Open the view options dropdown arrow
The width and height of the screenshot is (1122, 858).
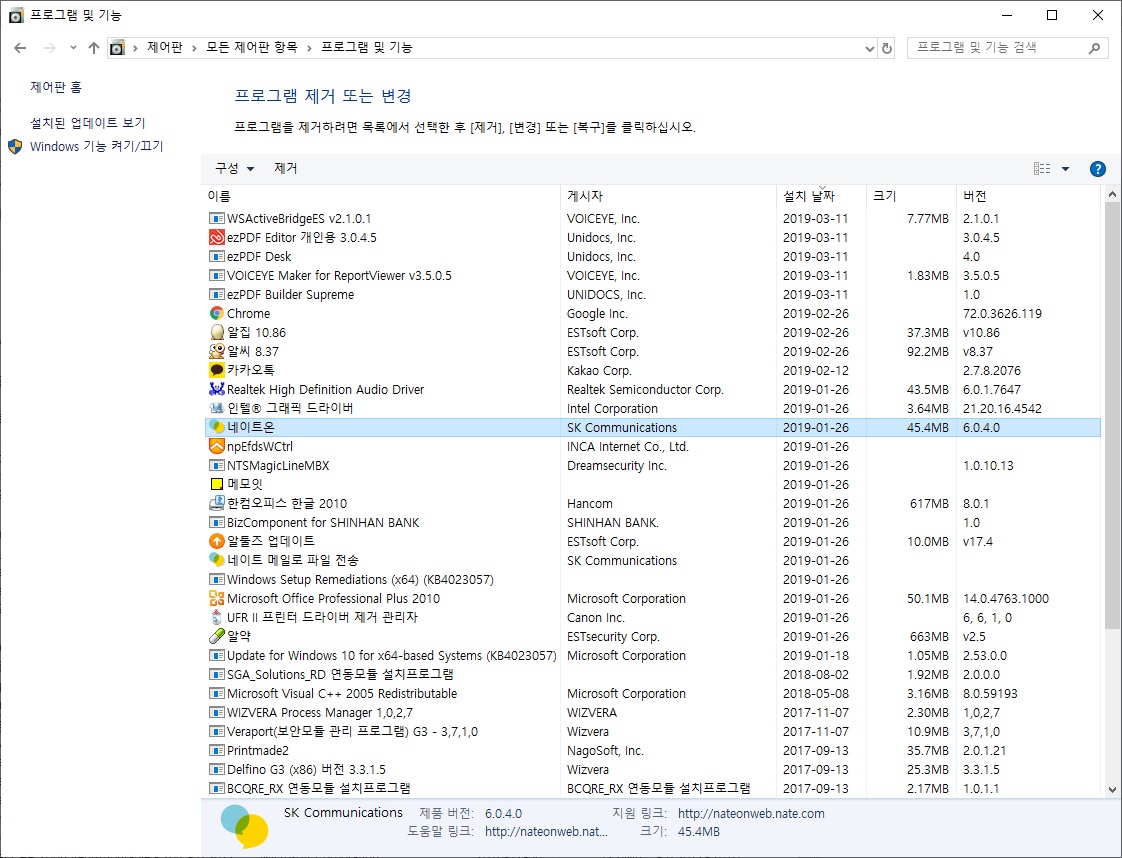tap(1065, 169)
